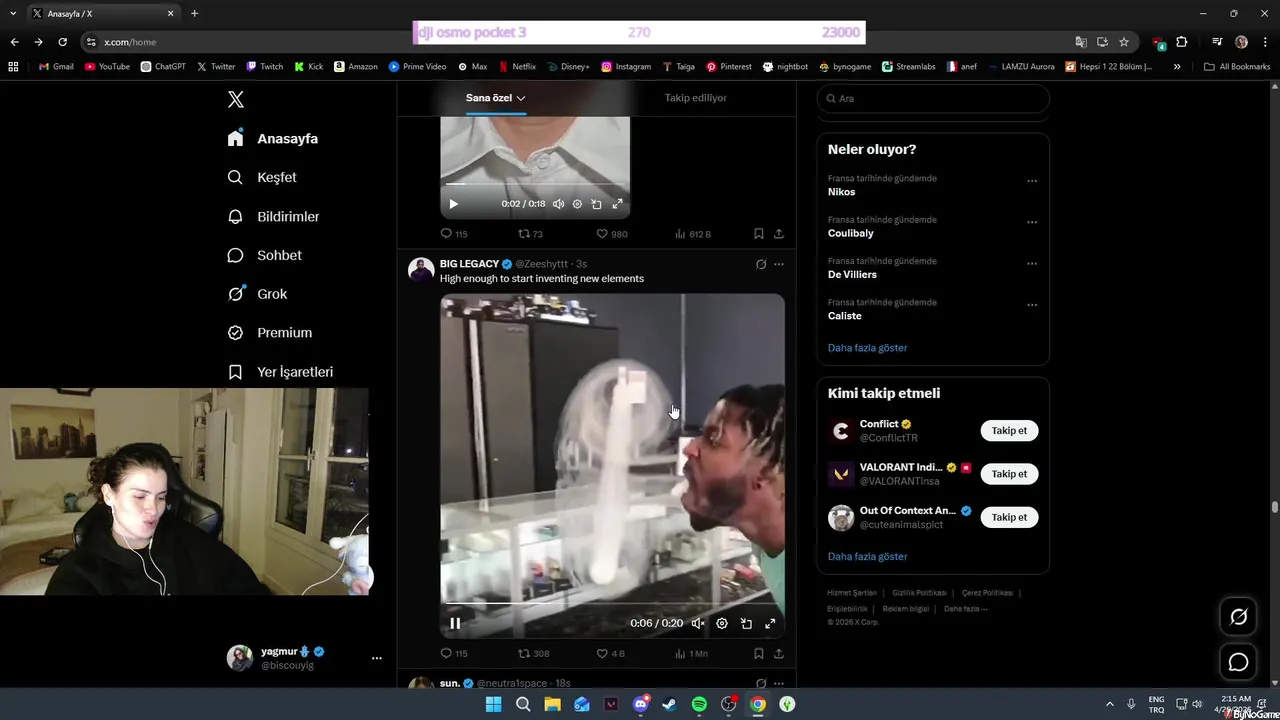
Task: Open more options for Caliste trend
Action: point(1032,305)
